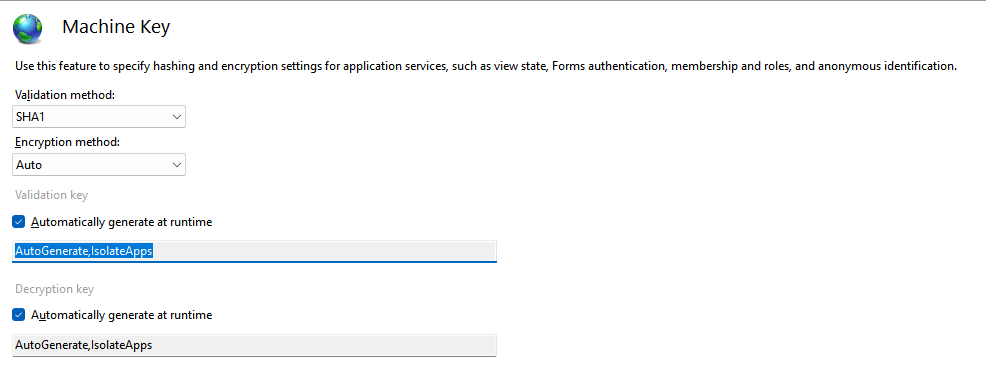Screen dimensions: 986x381
Task: Click the "Encryption method:" label
Action: click(x=67, y=143)
